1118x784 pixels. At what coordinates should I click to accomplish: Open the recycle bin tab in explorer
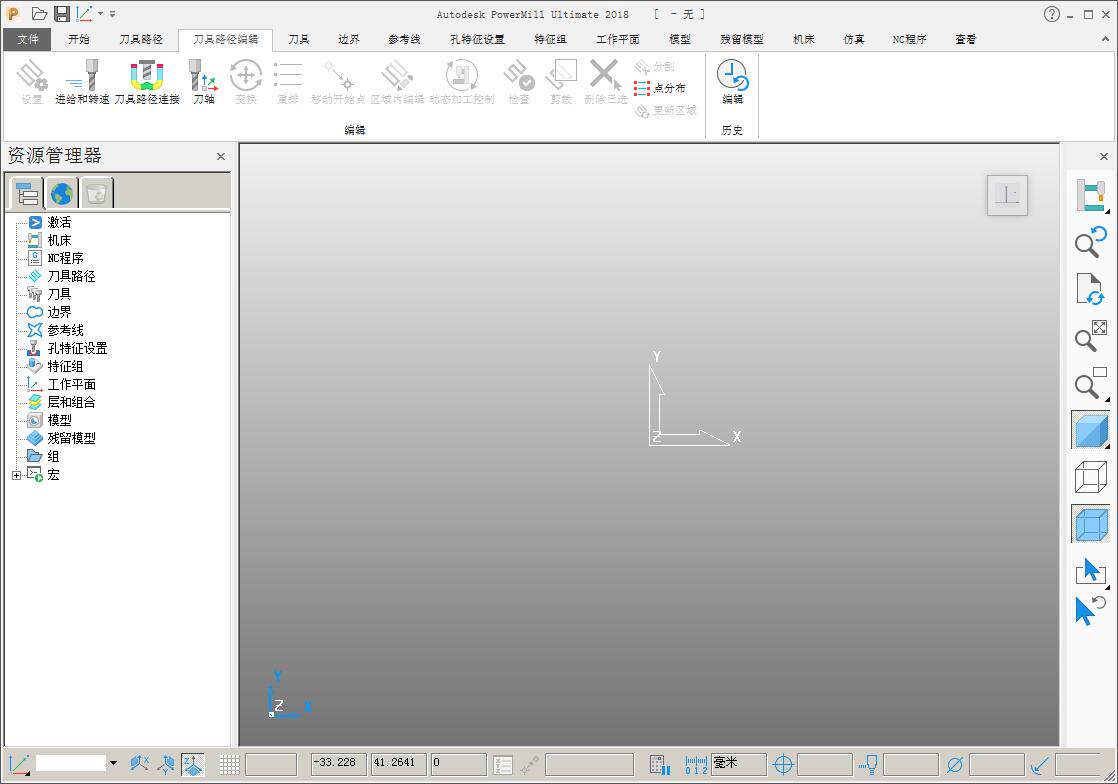click(96, 193)
